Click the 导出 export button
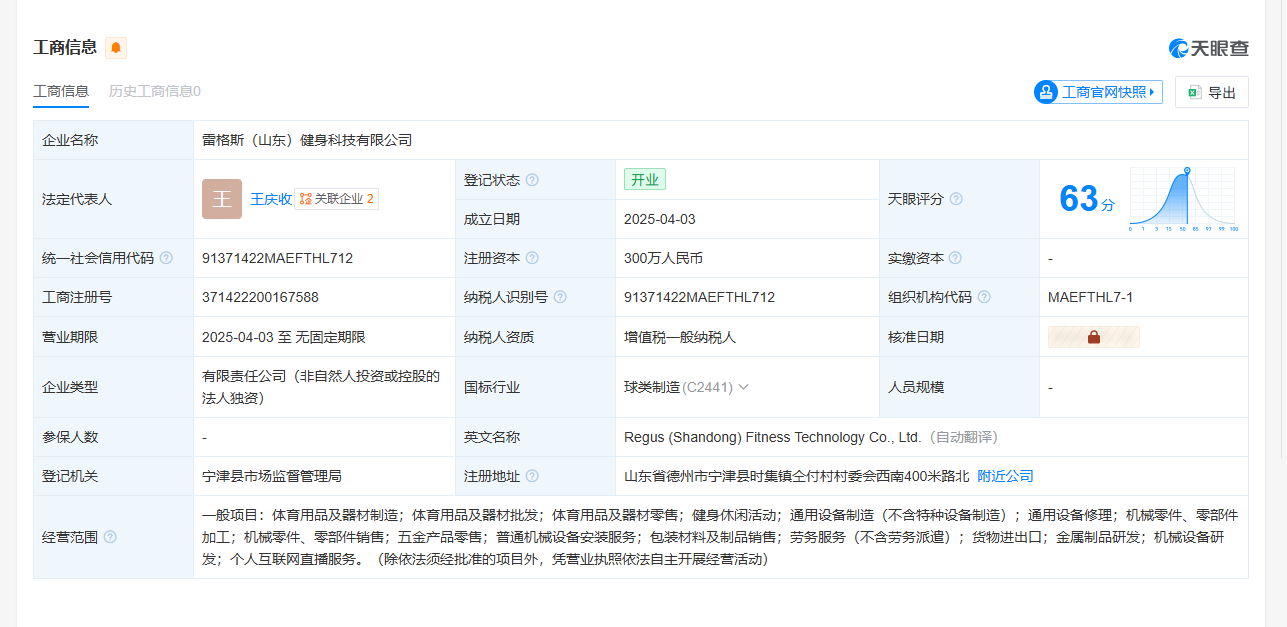 click(1212, 92)
